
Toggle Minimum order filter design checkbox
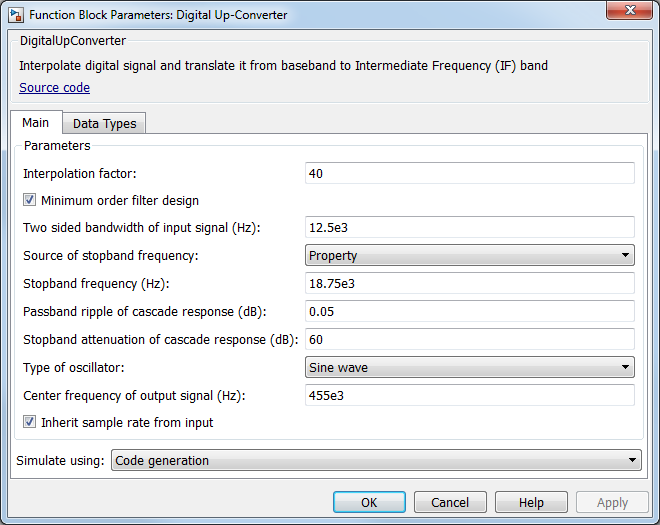click(30, 200)
